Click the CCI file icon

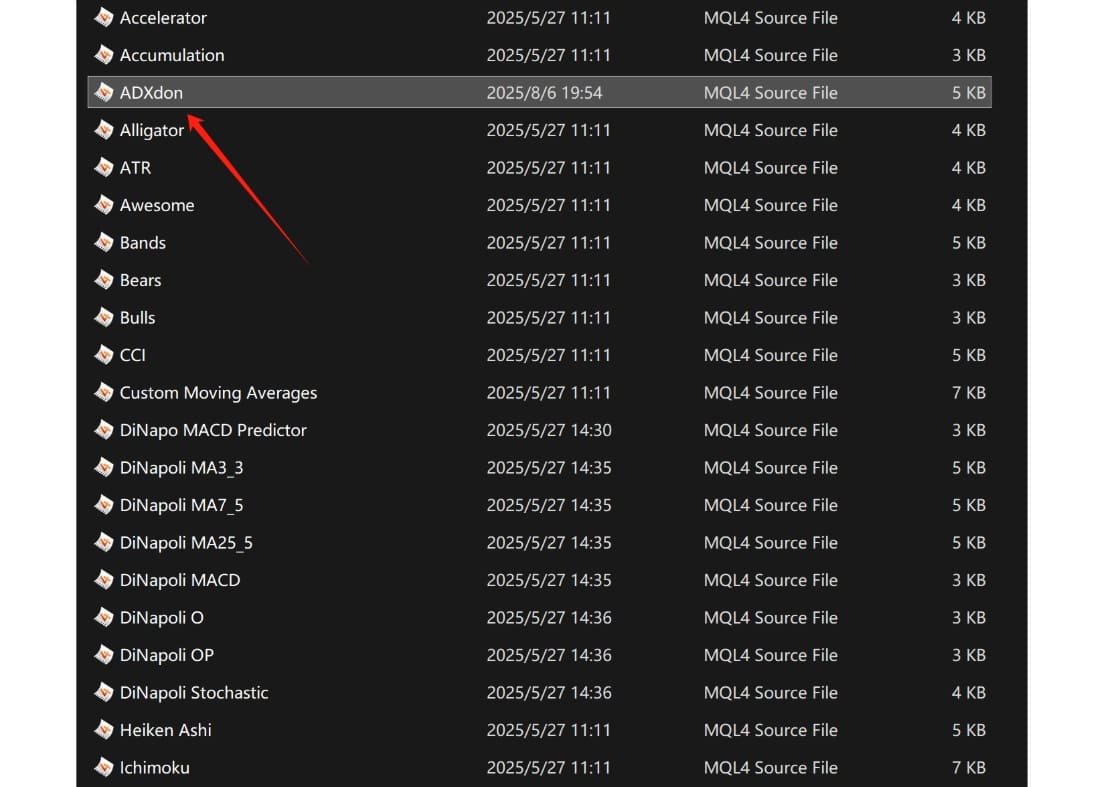tap(104, 355)
